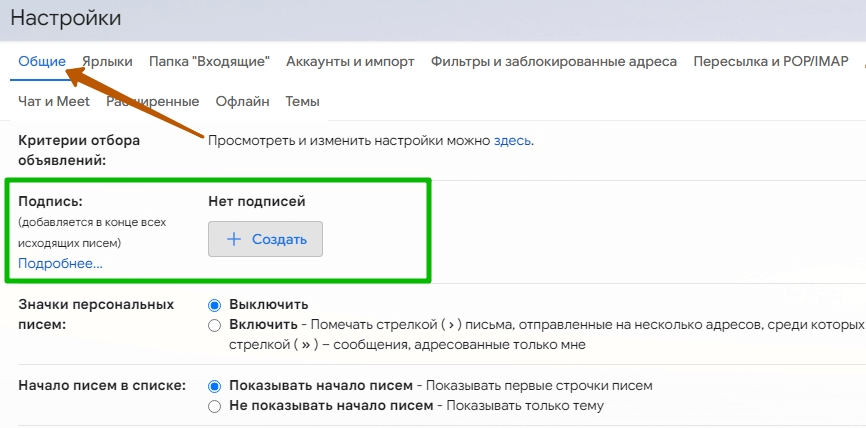Select the Выключить radio button
This screenshot has width=866, height=428.
click(214, 305)
